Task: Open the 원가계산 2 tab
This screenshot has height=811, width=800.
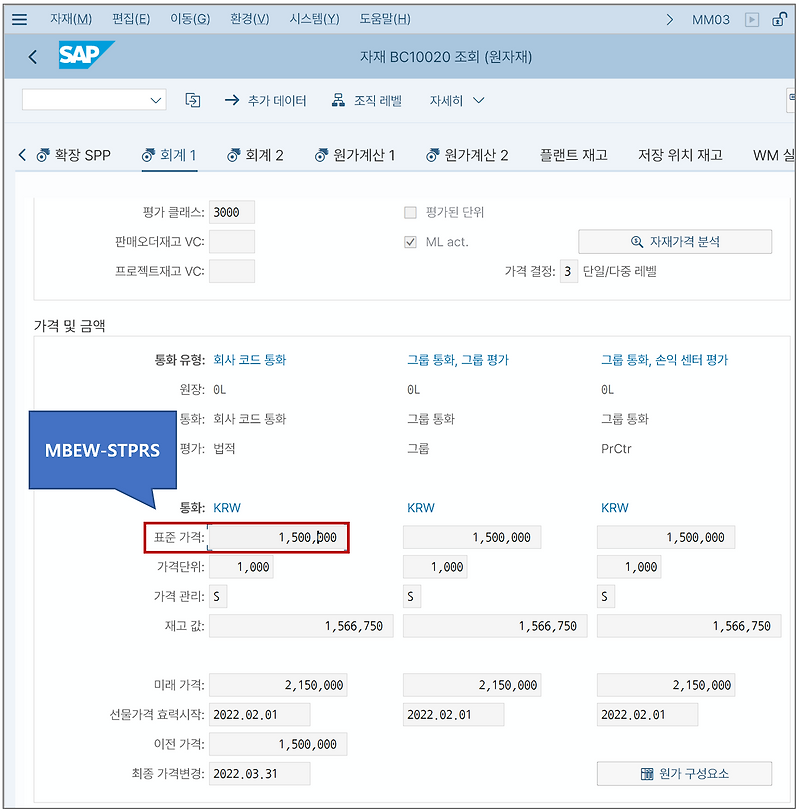Action: (467, 155)
